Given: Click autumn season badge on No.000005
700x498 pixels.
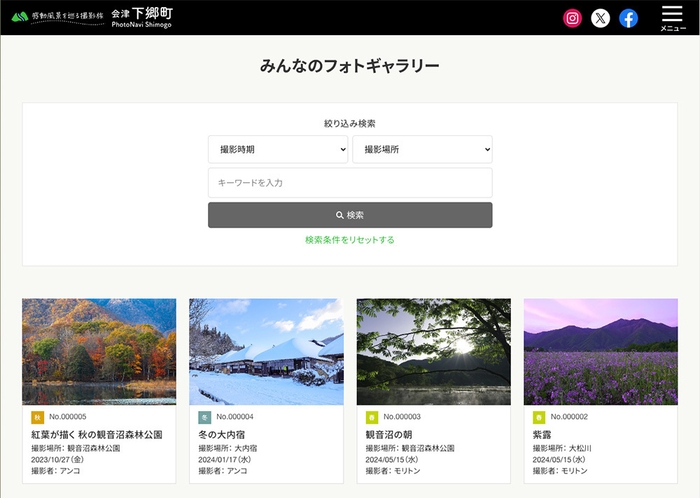Looking at the screenshot, I should (37, 417).
